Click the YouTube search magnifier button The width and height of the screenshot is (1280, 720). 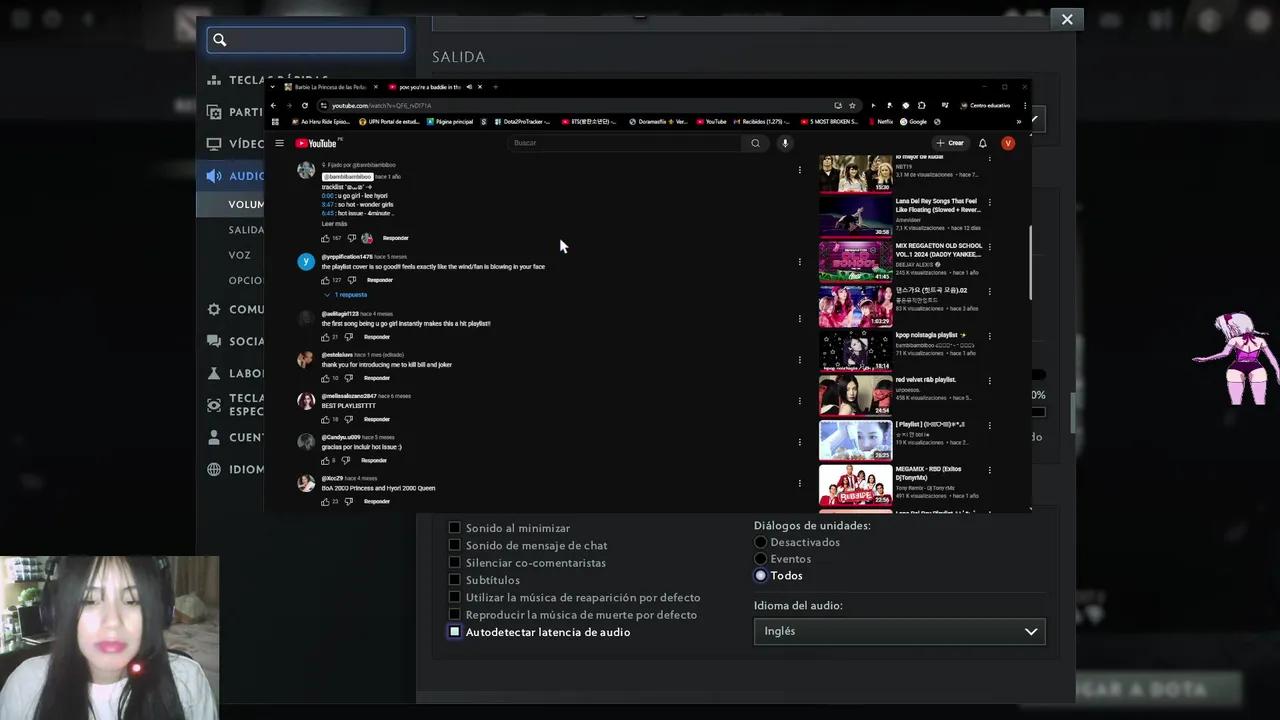click(755, 143)
